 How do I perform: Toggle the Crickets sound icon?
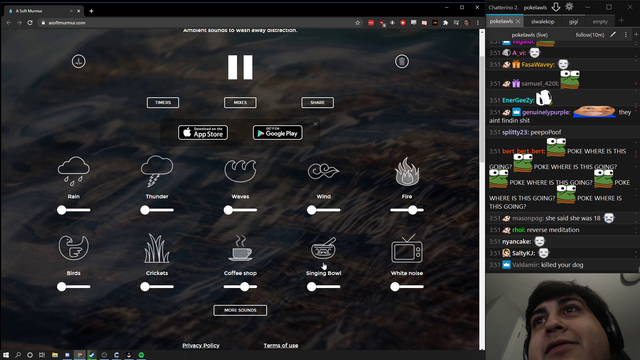[x=157, y=248]
